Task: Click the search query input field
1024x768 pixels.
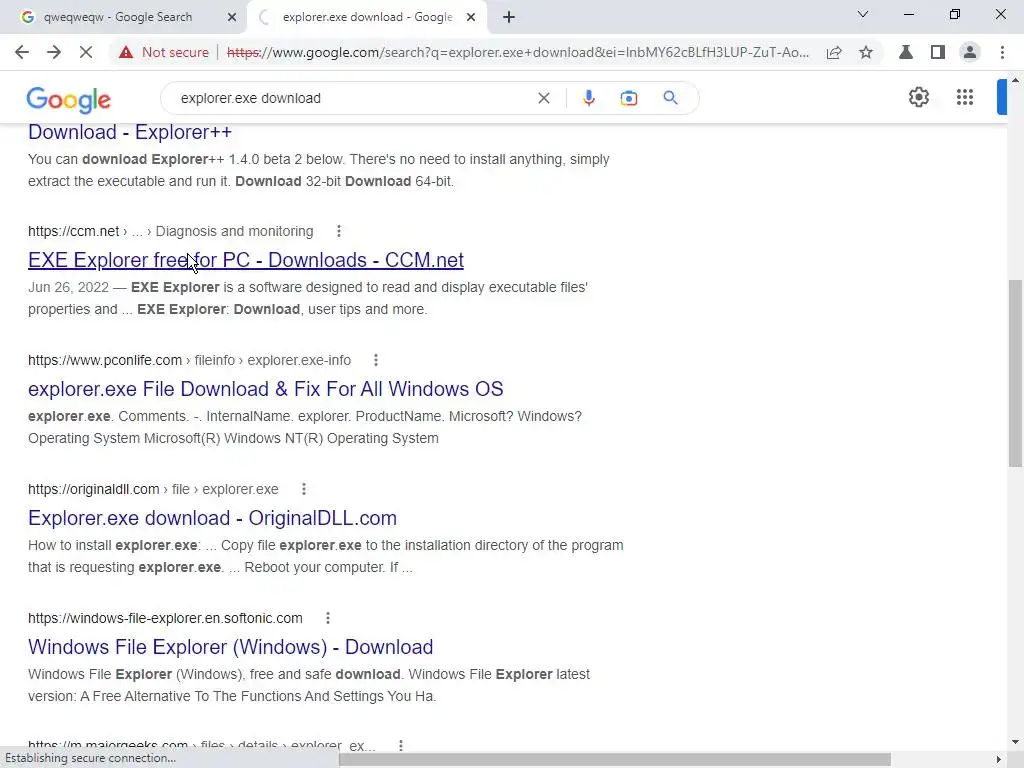Action: (x=353, y=98)
